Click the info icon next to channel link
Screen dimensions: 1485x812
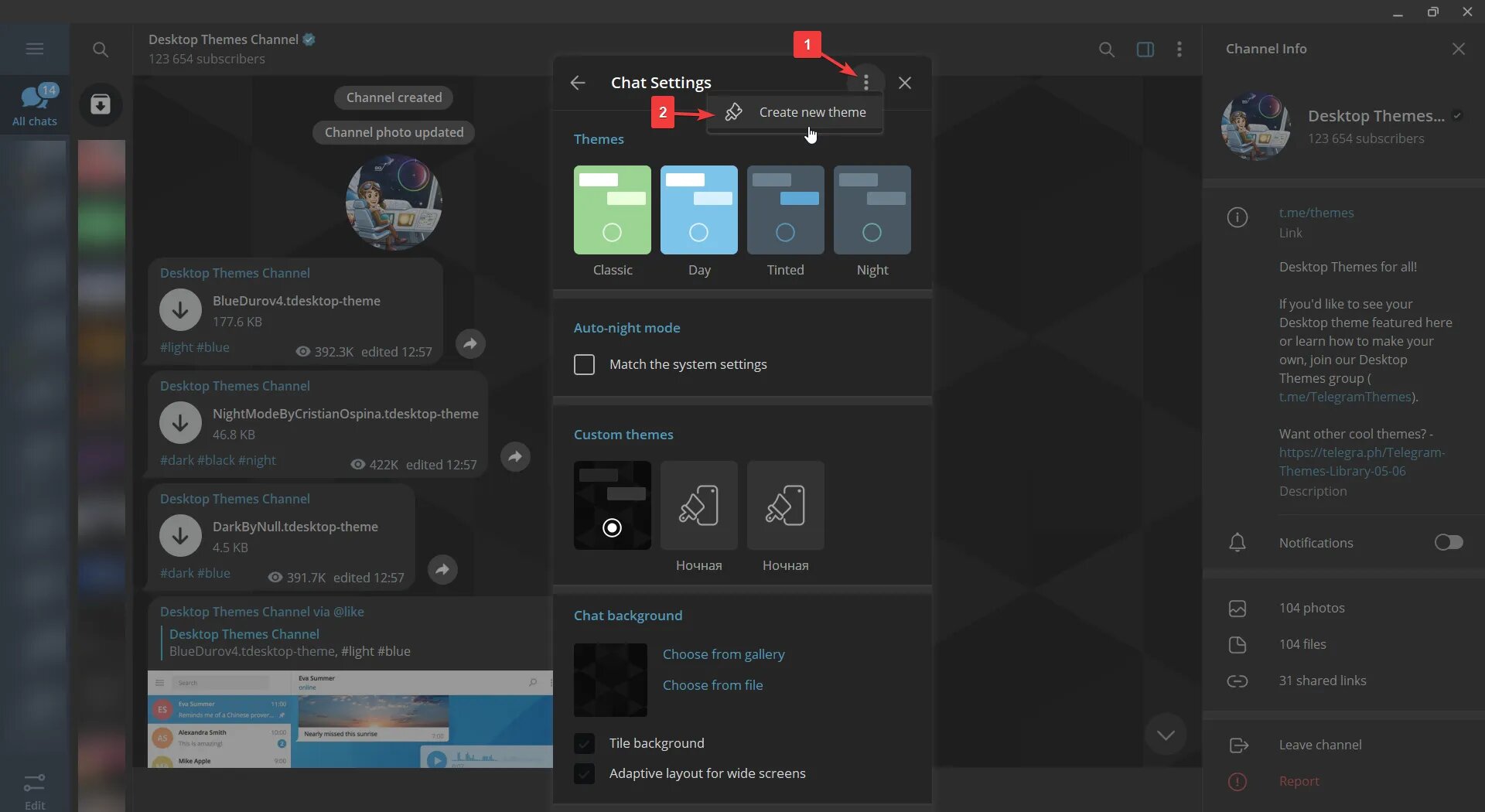[x=1237, y=217]
